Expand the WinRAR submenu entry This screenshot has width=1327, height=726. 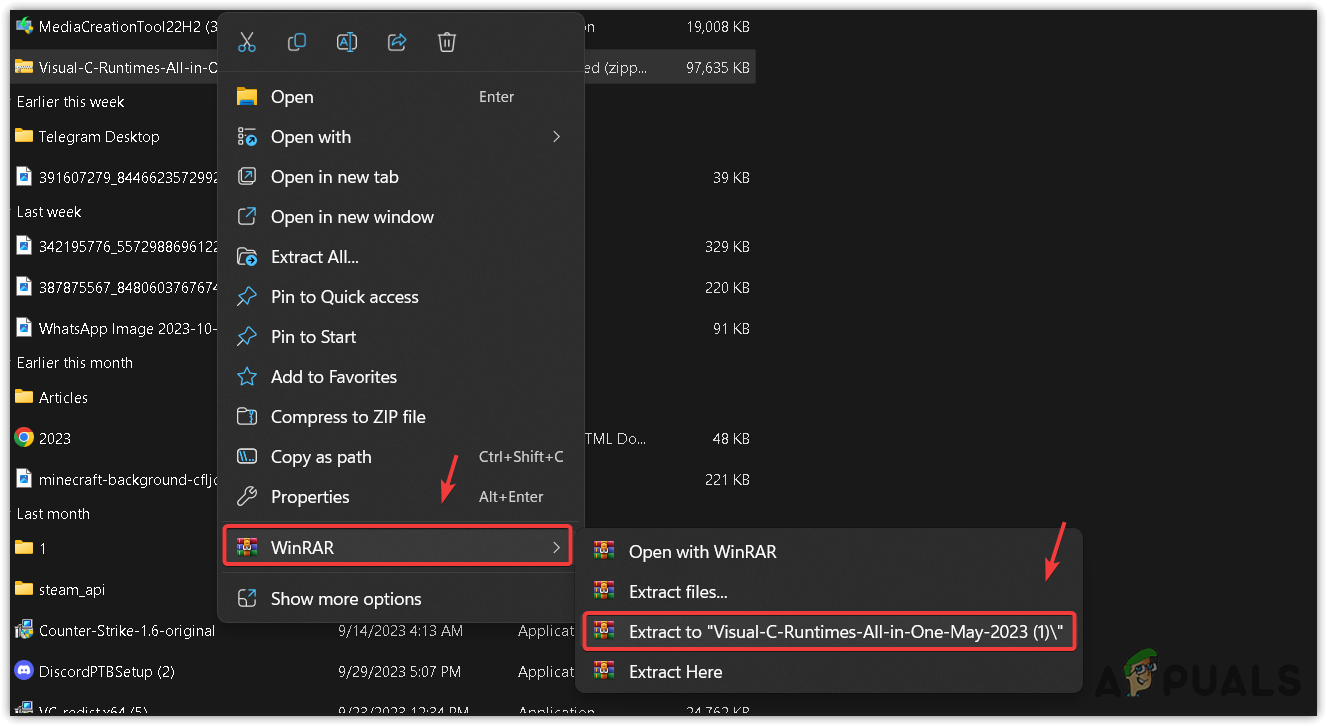(397, 547)
